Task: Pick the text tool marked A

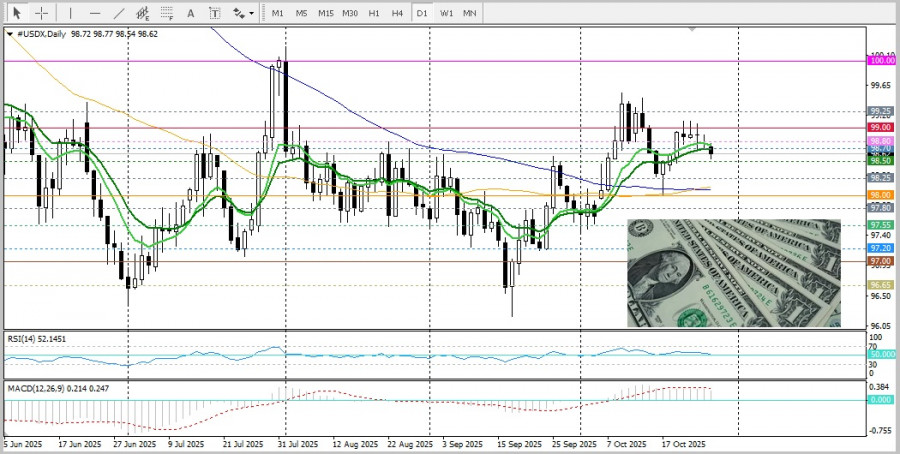Action: tap(191, 13)
